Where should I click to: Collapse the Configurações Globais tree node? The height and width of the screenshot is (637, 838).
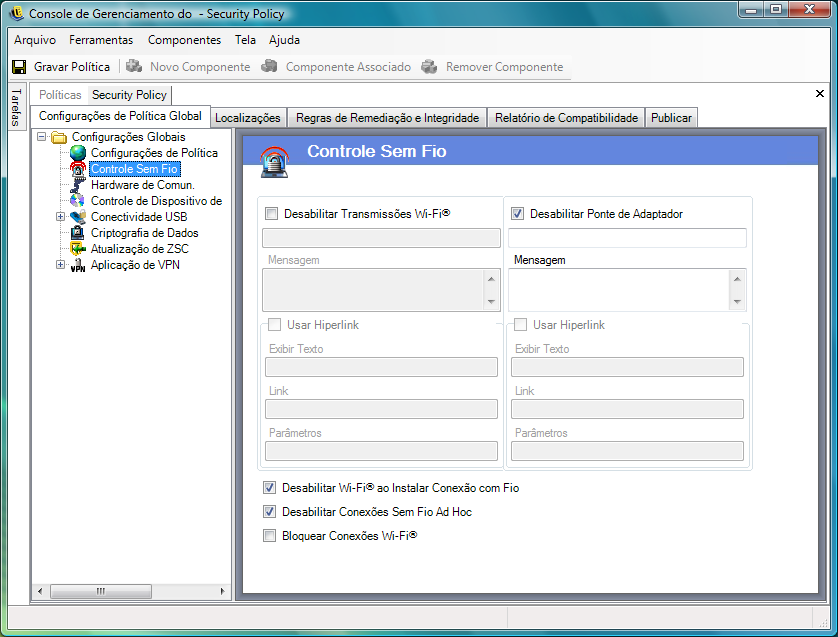tap(41, 137)
